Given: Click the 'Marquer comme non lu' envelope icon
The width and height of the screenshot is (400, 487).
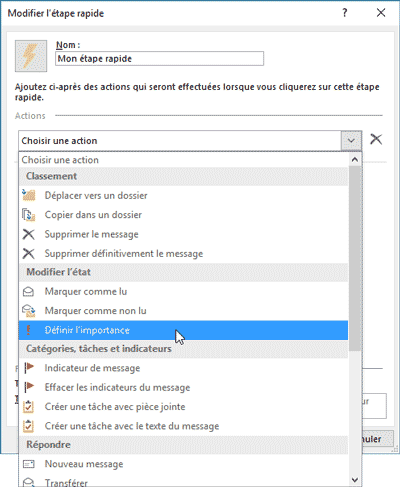Looking at the screenshot, I should (29, 311).
